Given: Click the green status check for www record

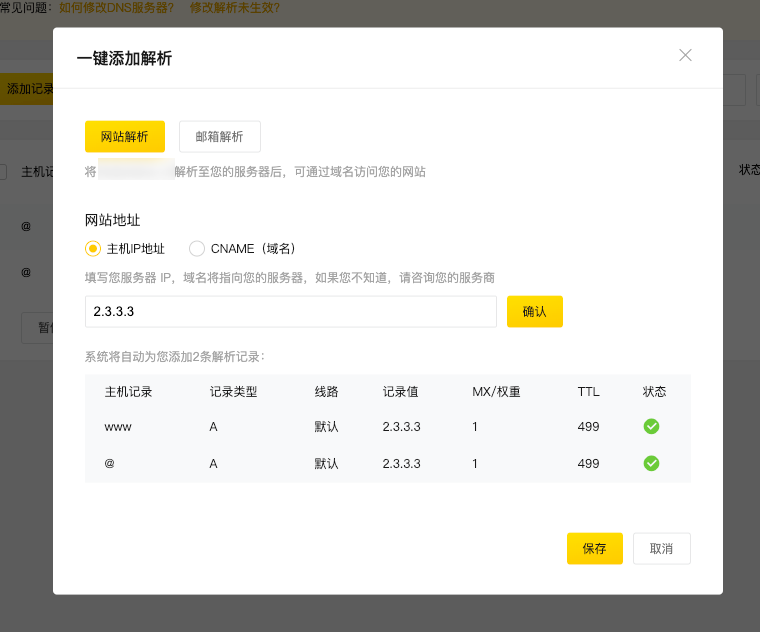Looking at the screenshot, I should [651, 427].
